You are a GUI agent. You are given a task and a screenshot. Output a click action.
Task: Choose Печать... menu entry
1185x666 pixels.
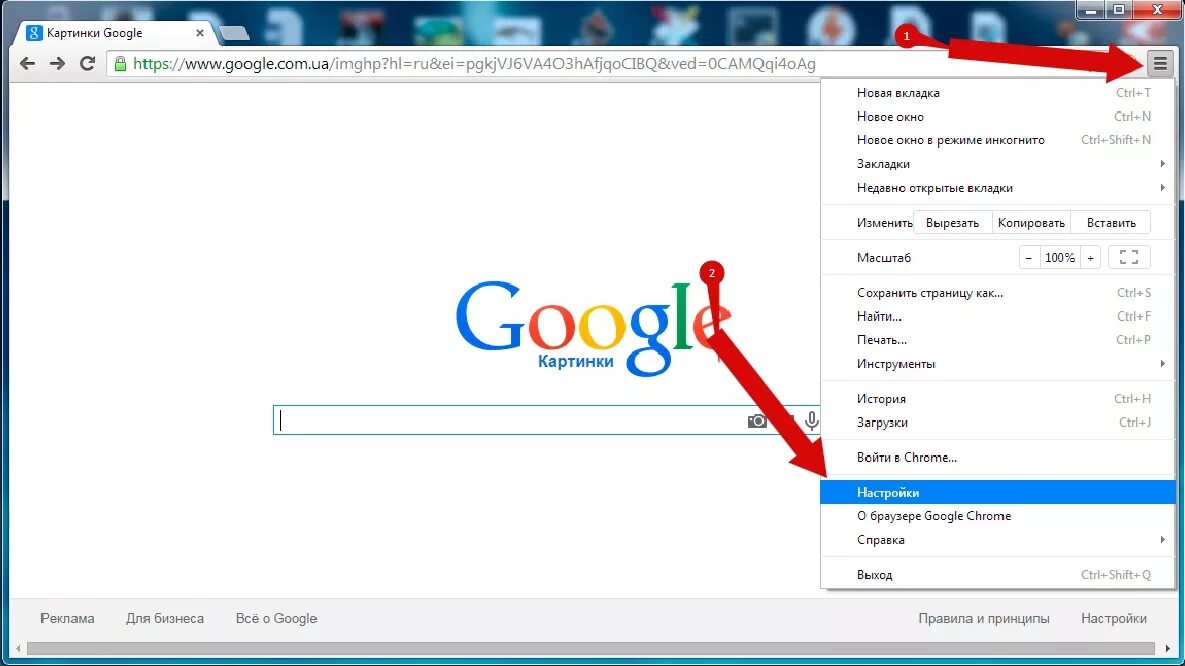(x=998, y=339)
